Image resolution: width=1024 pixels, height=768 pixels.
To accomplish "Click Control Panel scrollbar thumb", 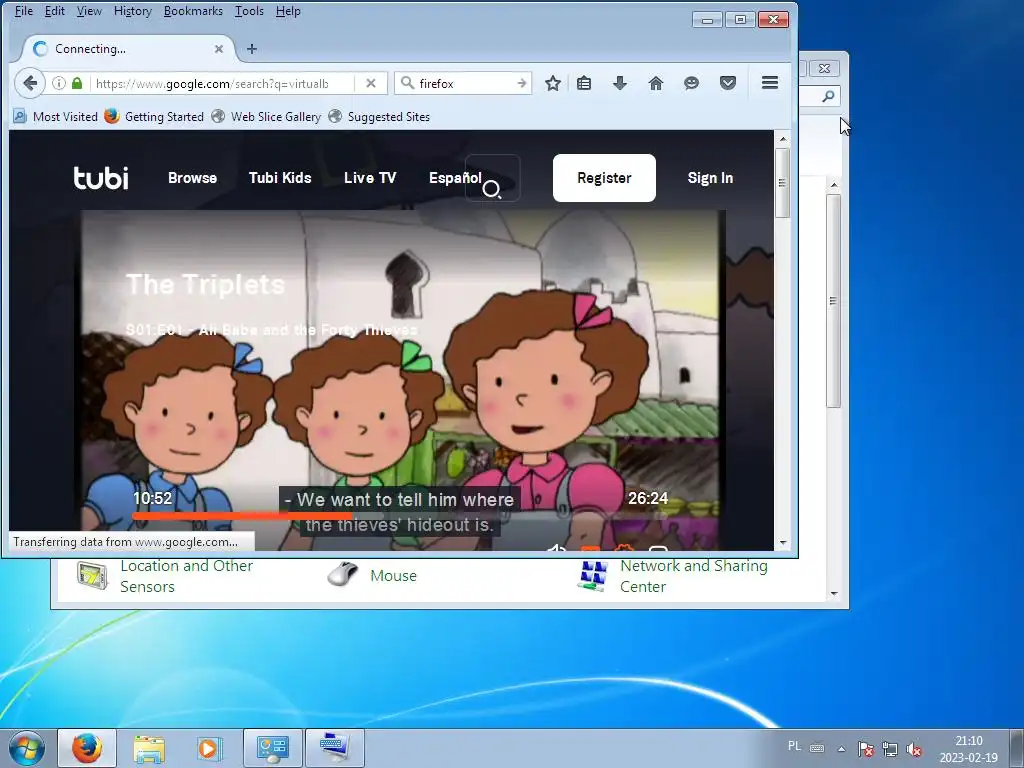I will pos(833,300).
